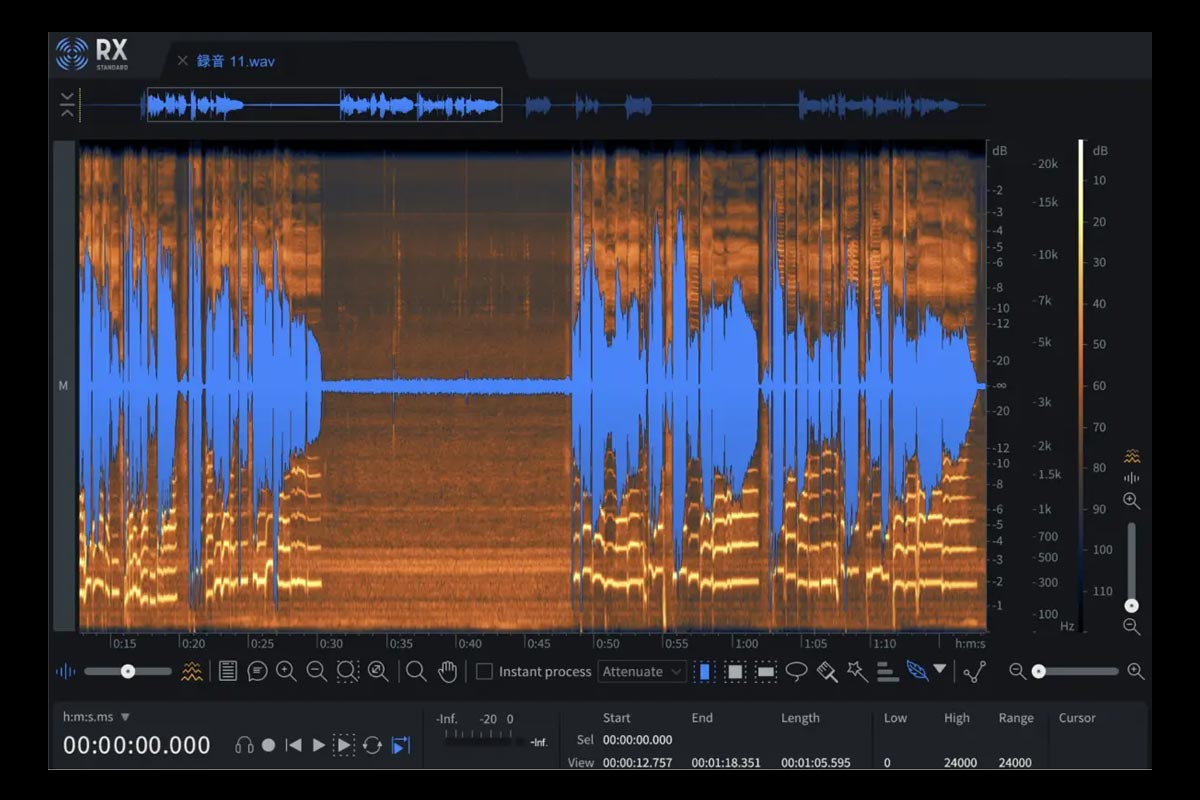
Task: Select the Brush selection tool
Action: point(825,672)
